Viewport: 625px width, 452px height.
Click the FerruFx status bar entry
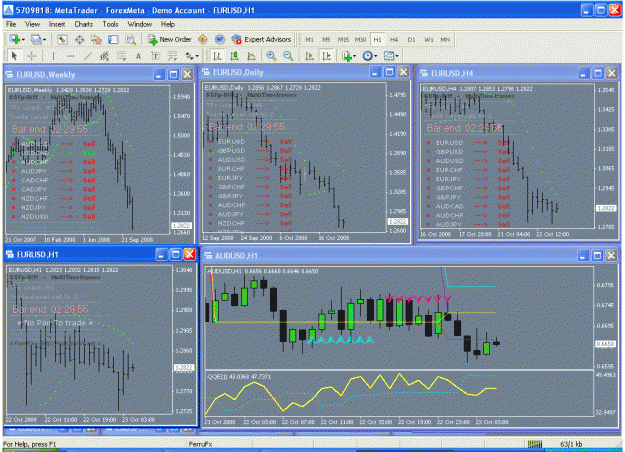pyautogui.click(x=200, y=444)
